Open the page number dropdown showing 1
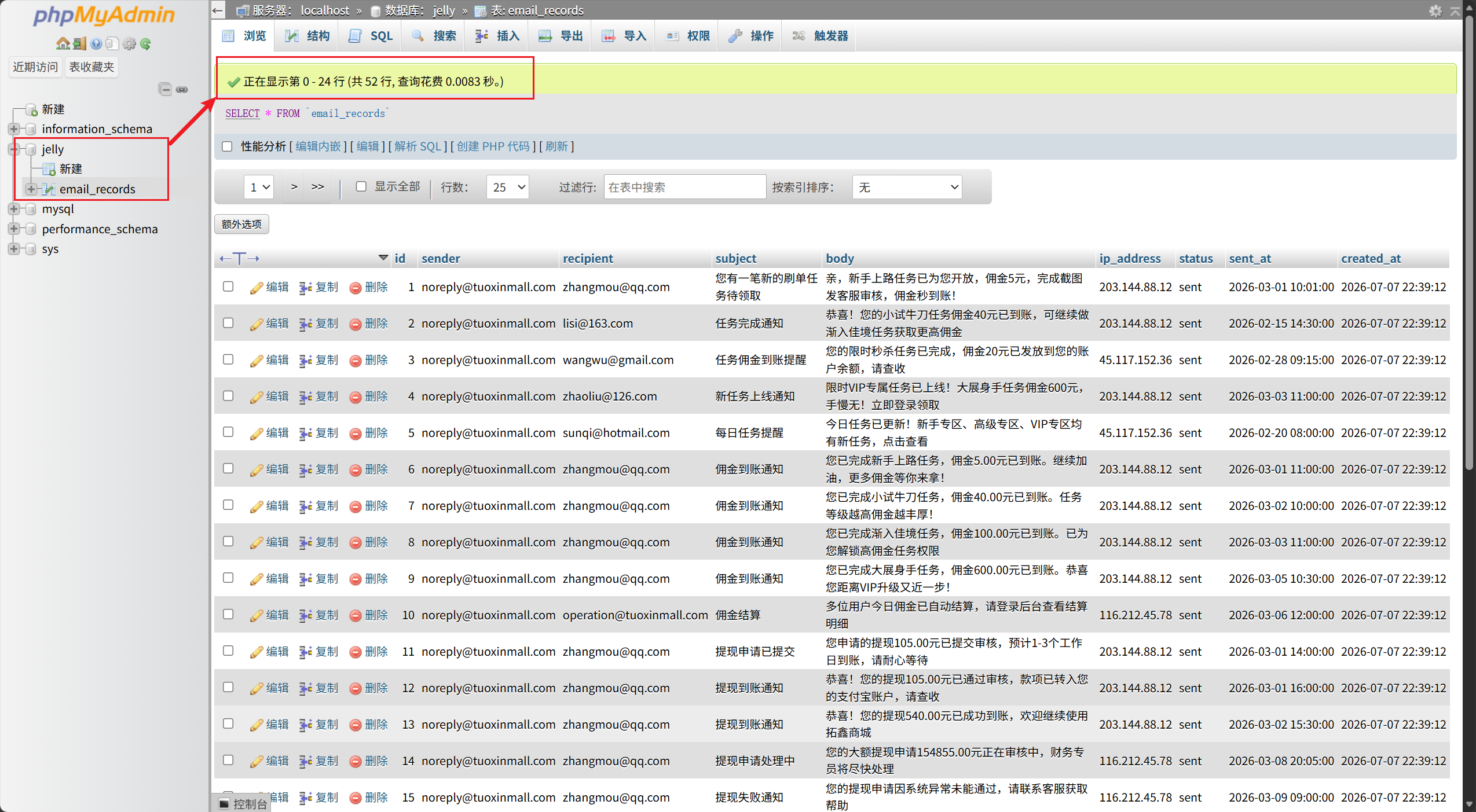Image resolution: width=1476 pixels, height=812 pixels. pyautogui.click(x=259, y=187)
